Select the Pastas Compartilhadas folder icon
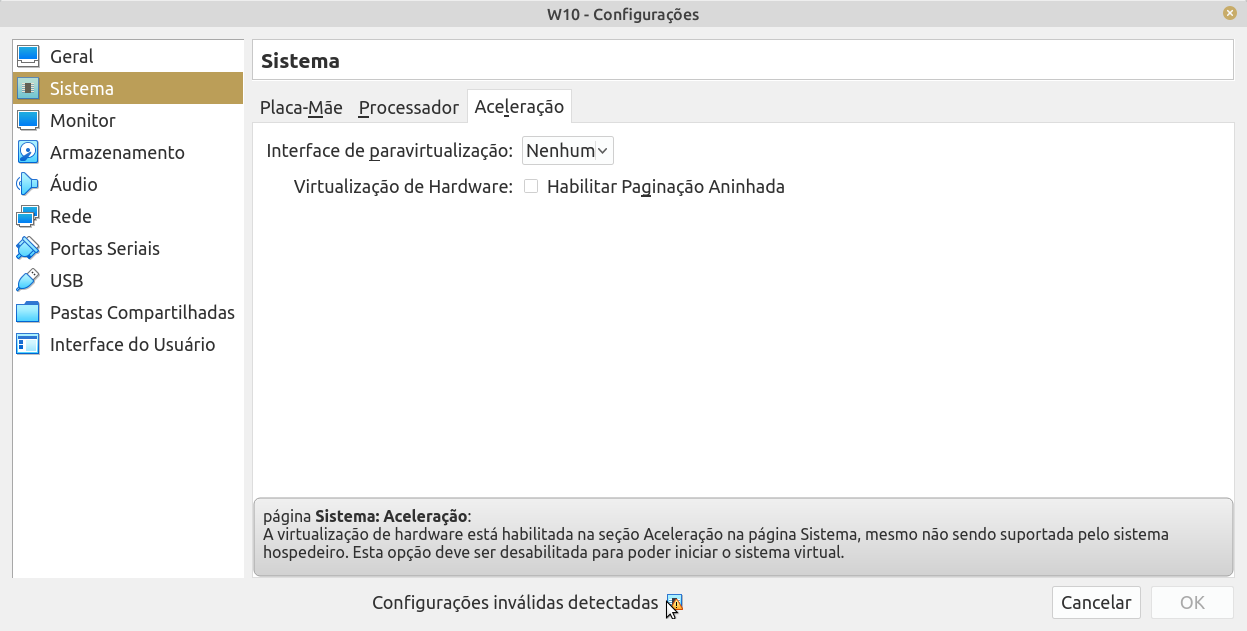The height and width of the screenshot is (631, 1247). [28, 313]
